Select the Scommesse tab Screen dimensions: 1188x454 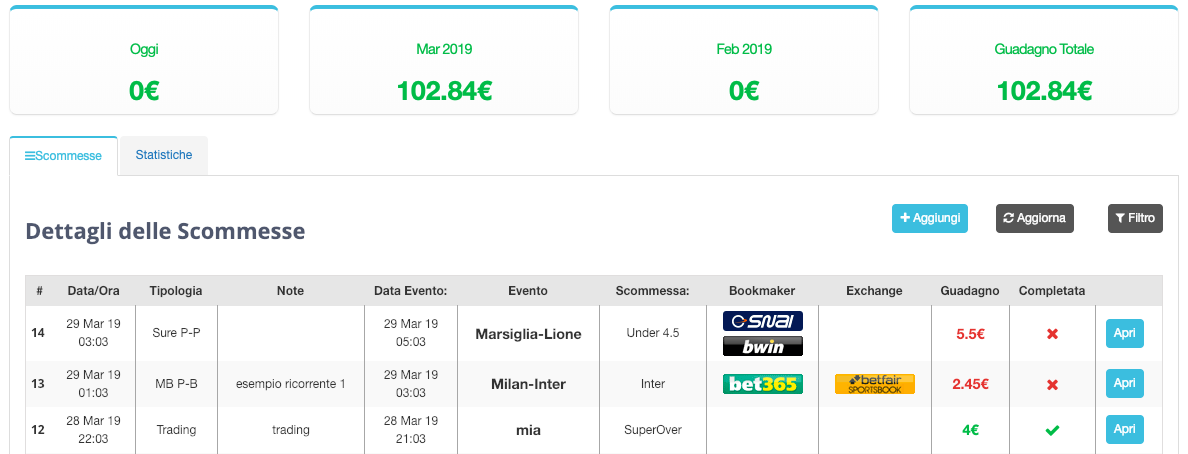pyautogui.click(x=64, y=156)
